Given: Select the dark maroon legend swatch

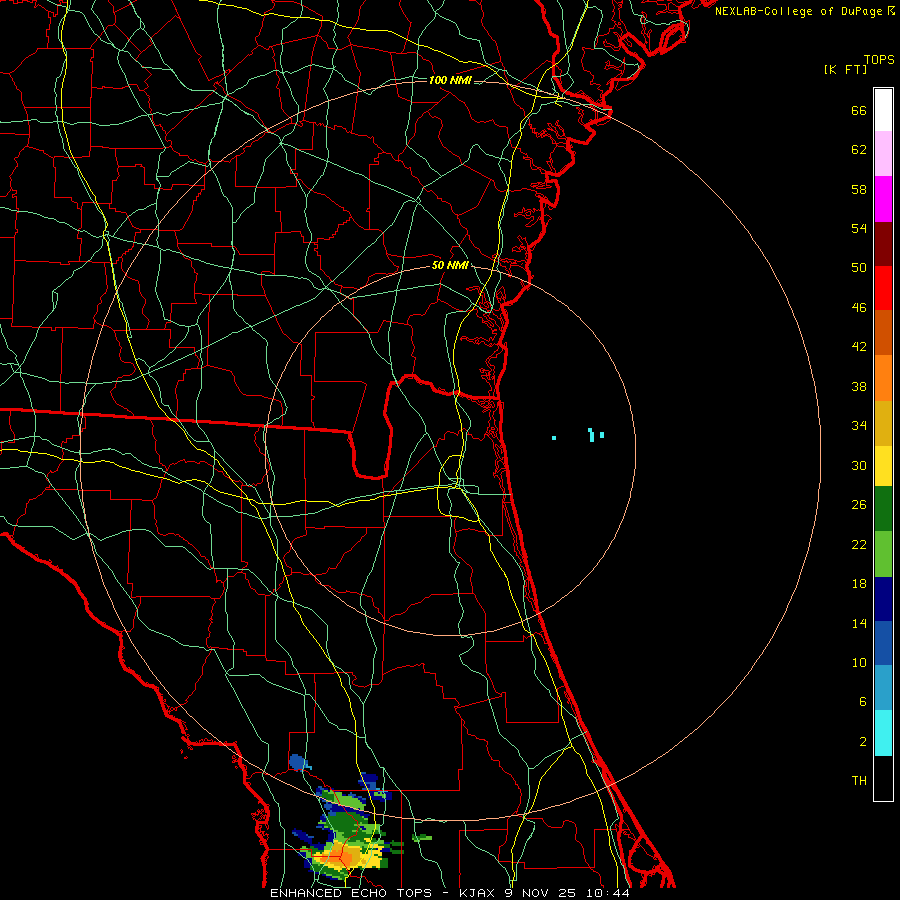Looking at the screenshot, I should (x=883, y=244).
